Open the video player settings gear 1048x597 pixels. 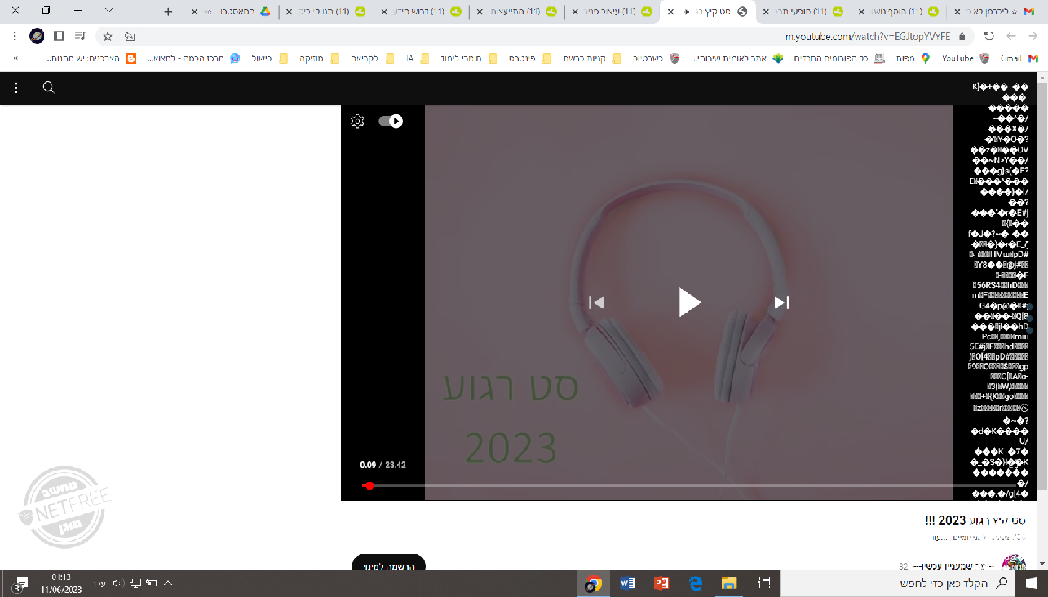(x=358, y=121)
